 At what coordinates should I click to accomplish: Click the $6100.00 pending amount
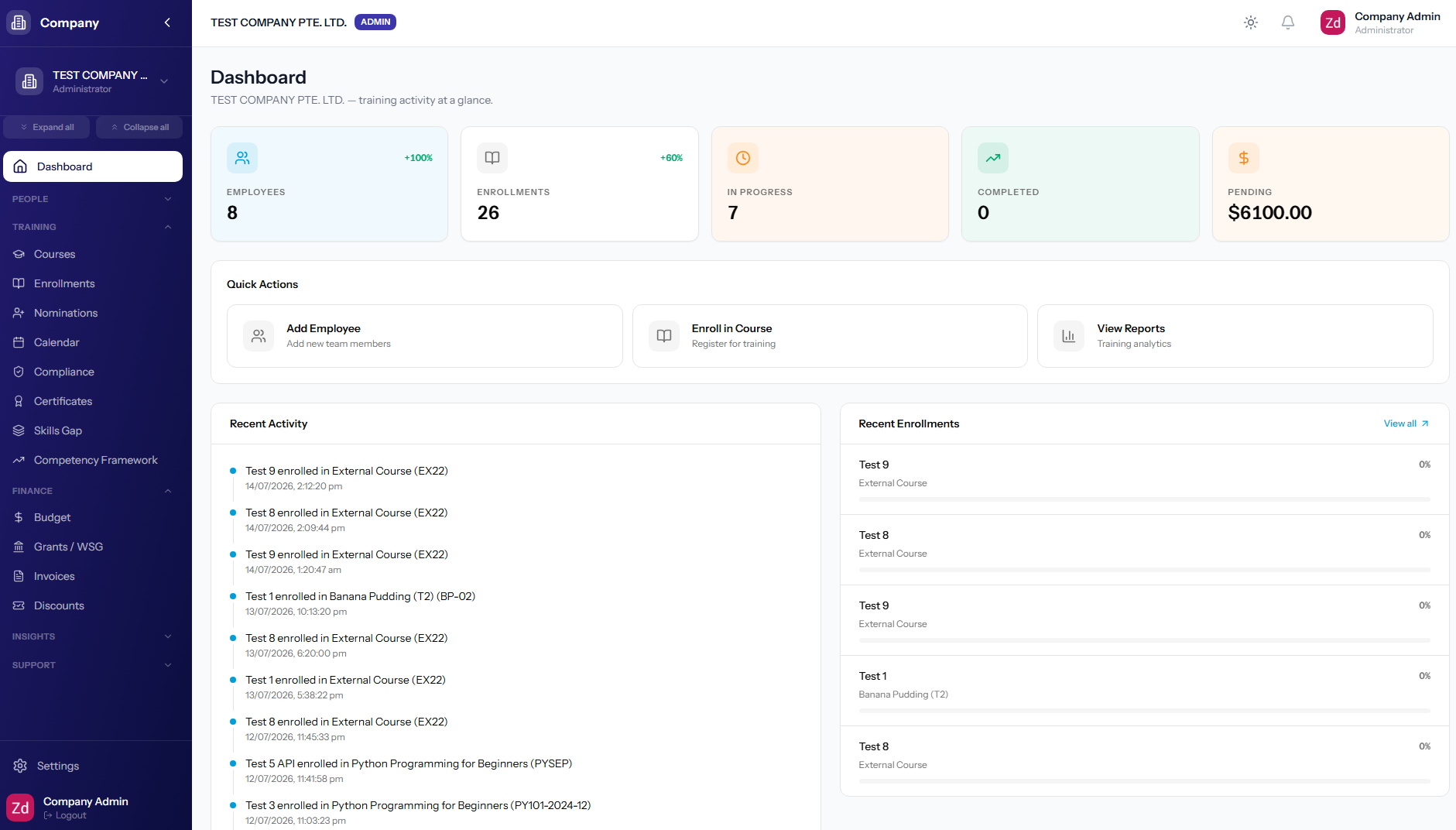(x=1269, y=213)
